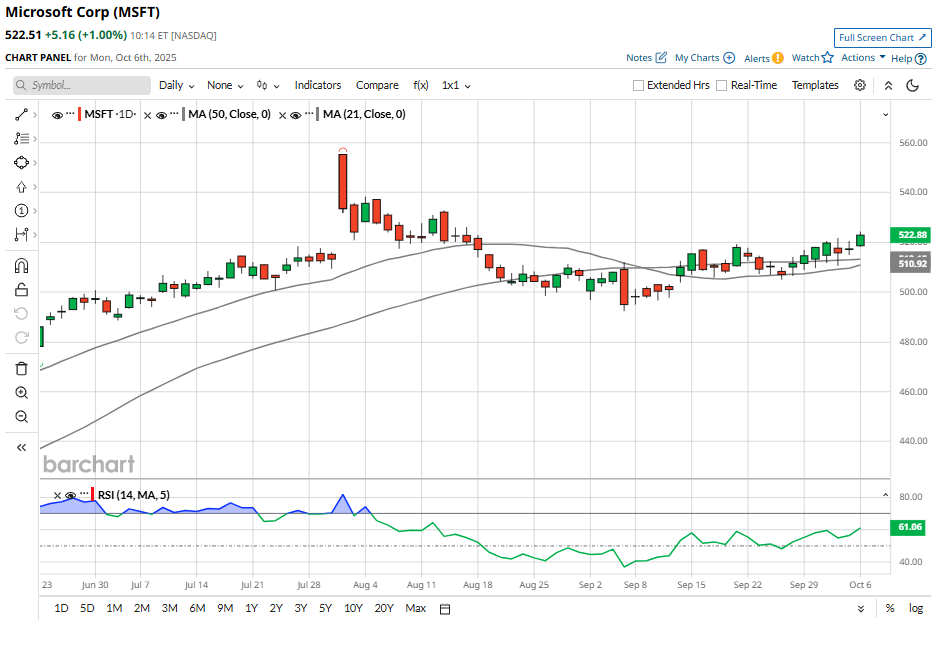
Task: Click the lock drawings icon
Action: [21, 291]
